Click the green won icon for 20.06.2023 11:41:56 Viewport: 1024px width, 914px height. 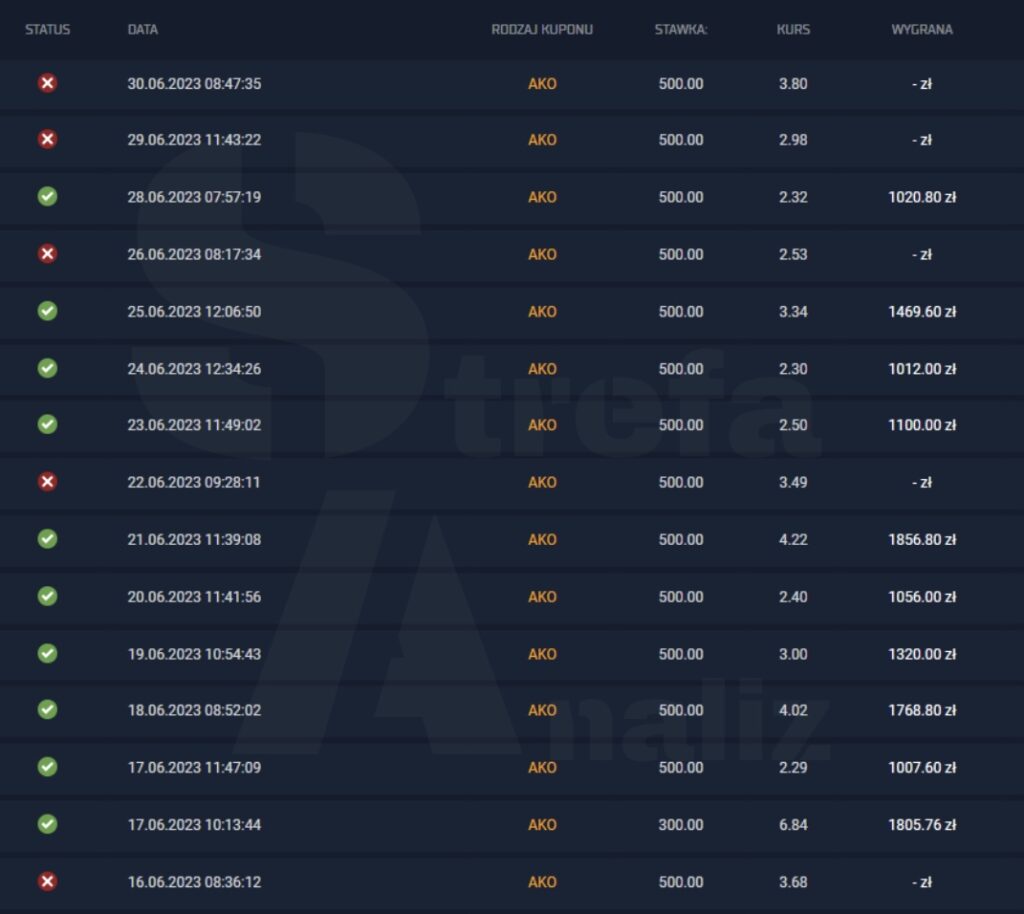47,596
